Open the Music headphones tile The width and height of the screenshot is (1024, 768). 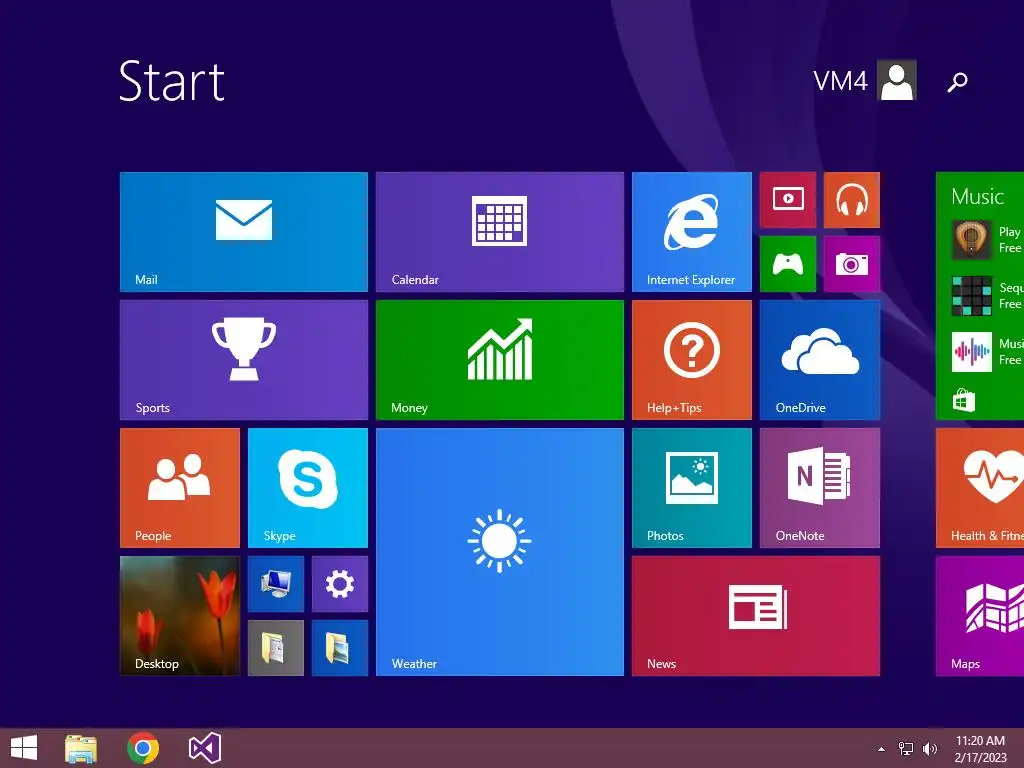[x=852, y=200]
